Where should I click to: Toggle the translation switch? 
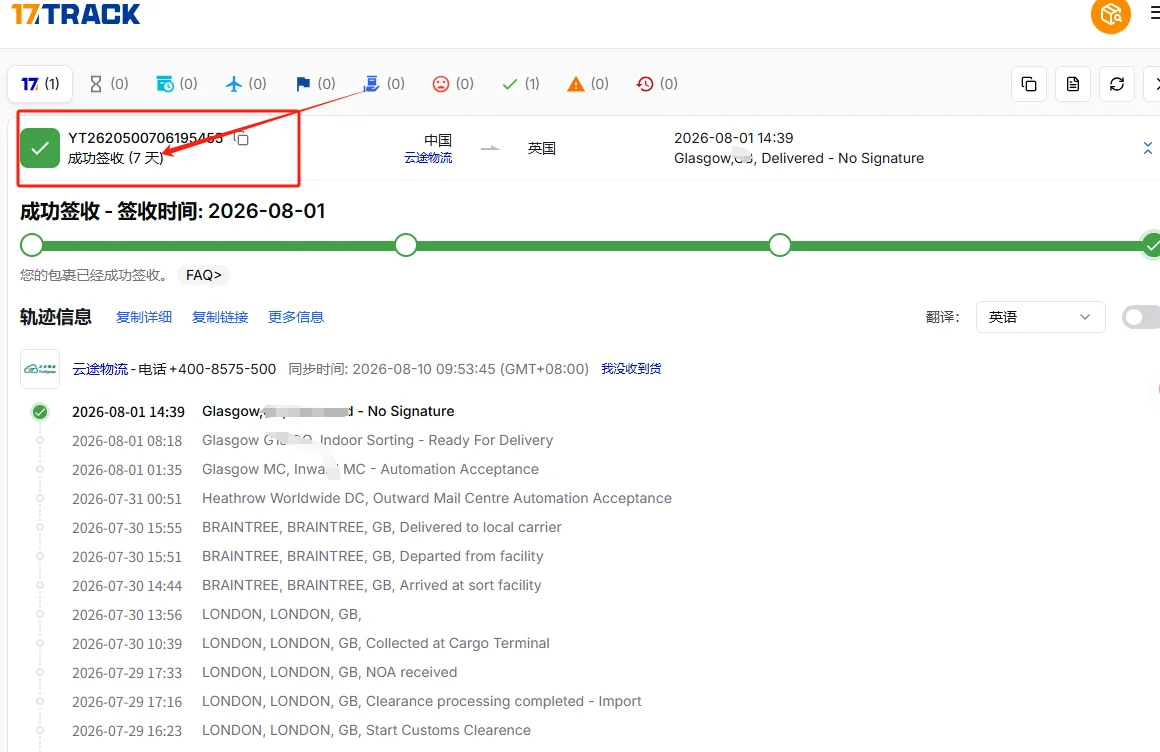[1141, 317]
